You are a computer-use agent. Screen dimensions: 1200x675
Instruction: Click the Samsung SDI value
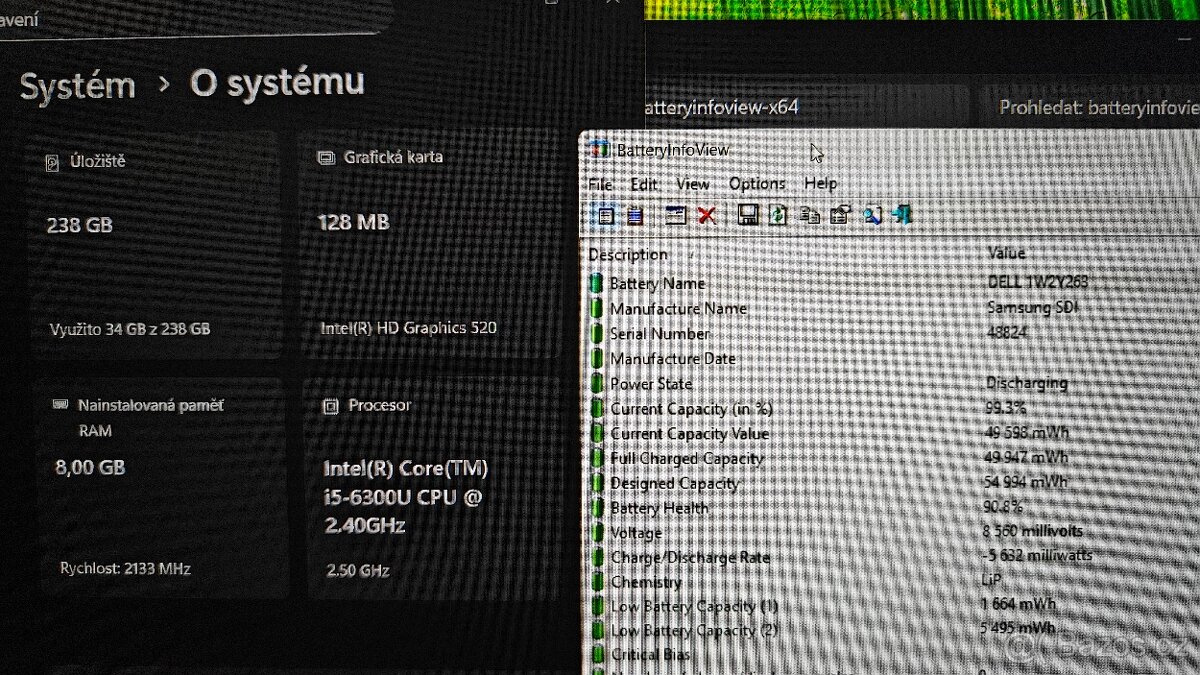tap(1033, 307)
